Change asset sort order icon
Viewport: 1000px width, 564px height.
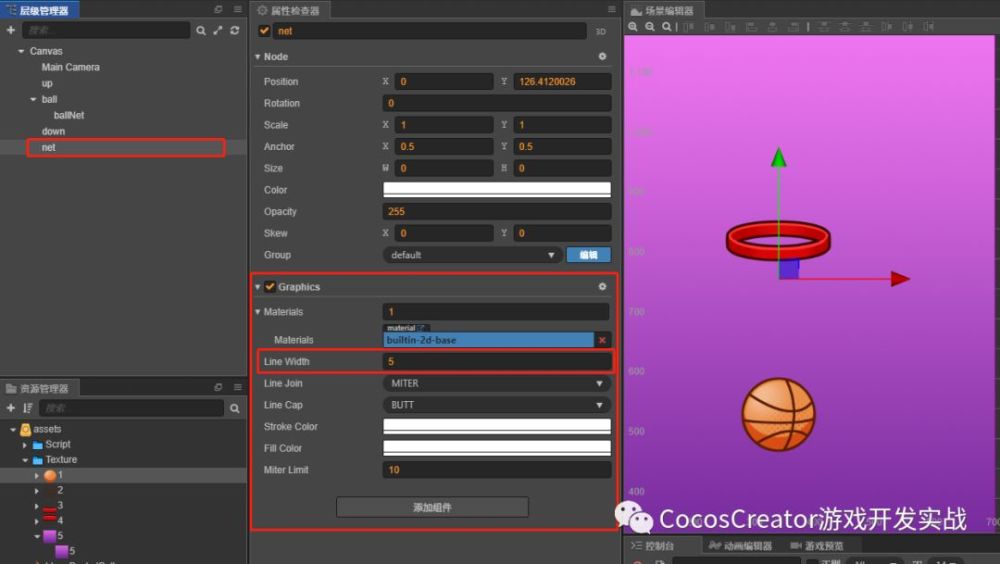coord(27,408)
